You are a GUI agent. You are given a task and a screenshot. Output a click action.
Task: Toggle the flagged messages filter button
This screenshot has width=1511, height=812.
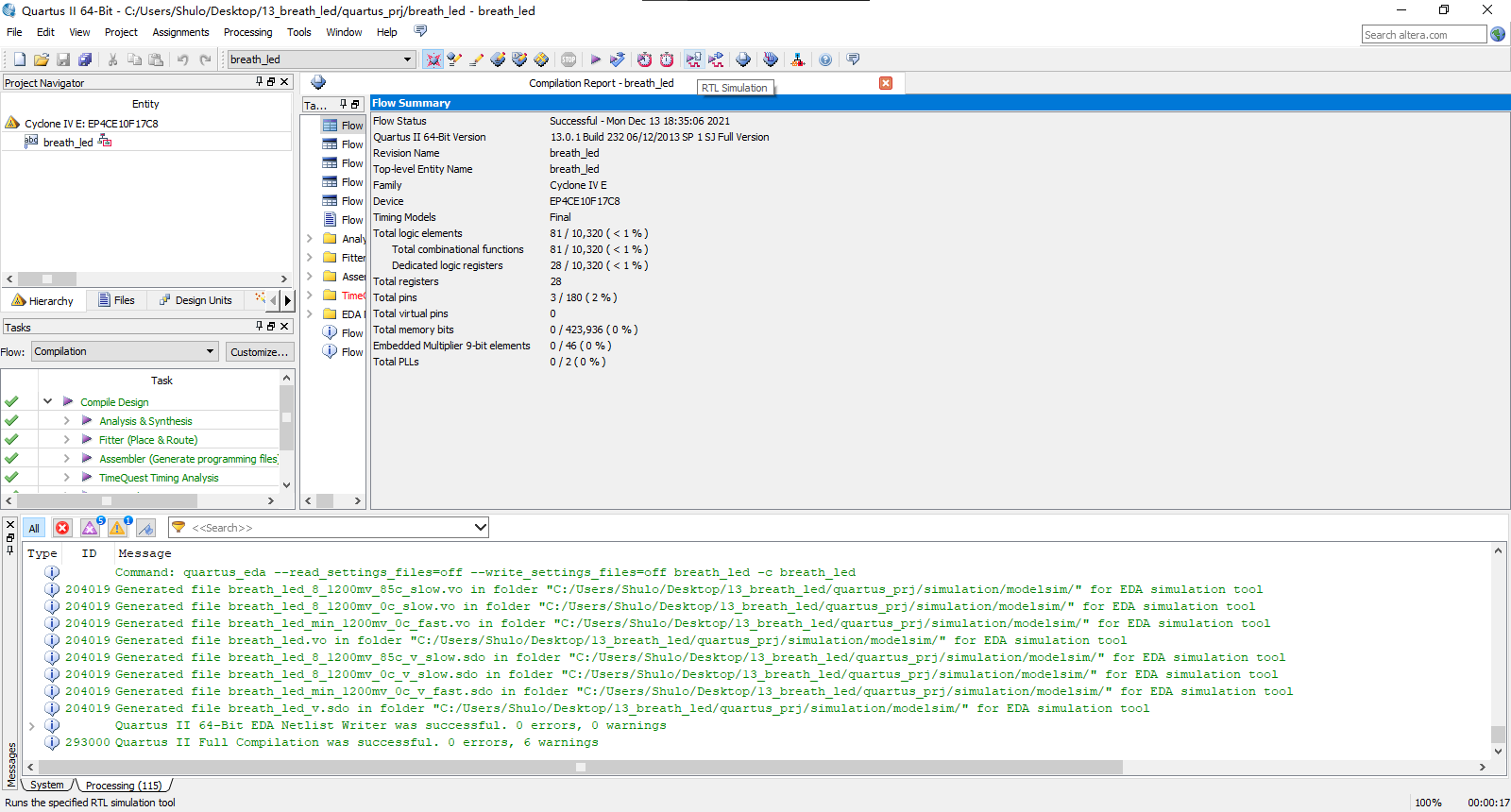146,528
